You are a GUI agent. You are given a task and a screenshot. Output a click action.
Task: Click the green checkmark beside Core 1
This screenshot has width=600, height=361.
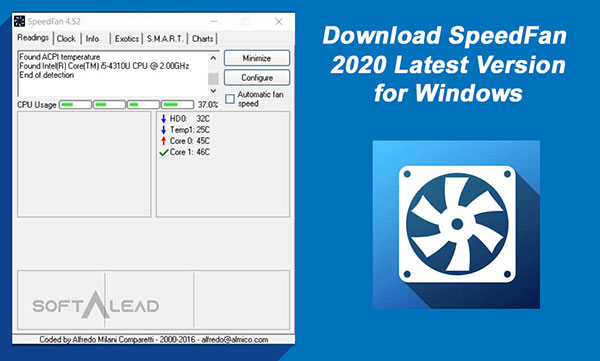point(164,152)
